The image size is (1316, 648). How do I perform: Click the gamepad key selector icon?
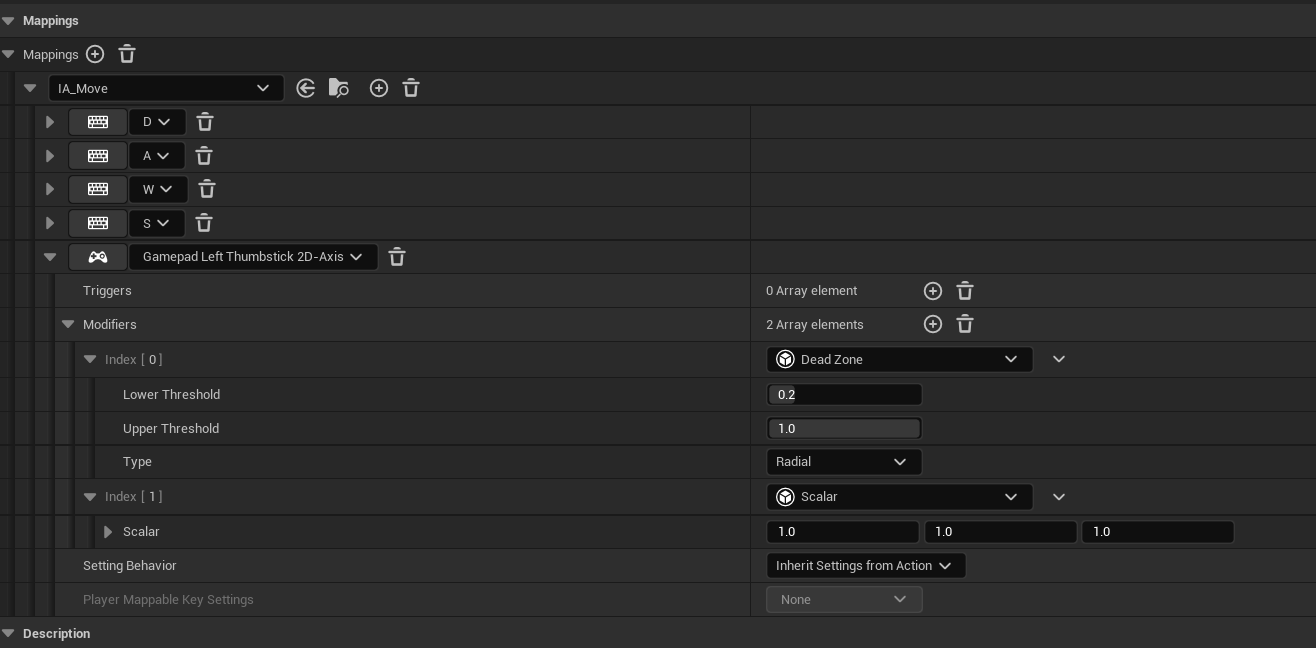point(98,257)
